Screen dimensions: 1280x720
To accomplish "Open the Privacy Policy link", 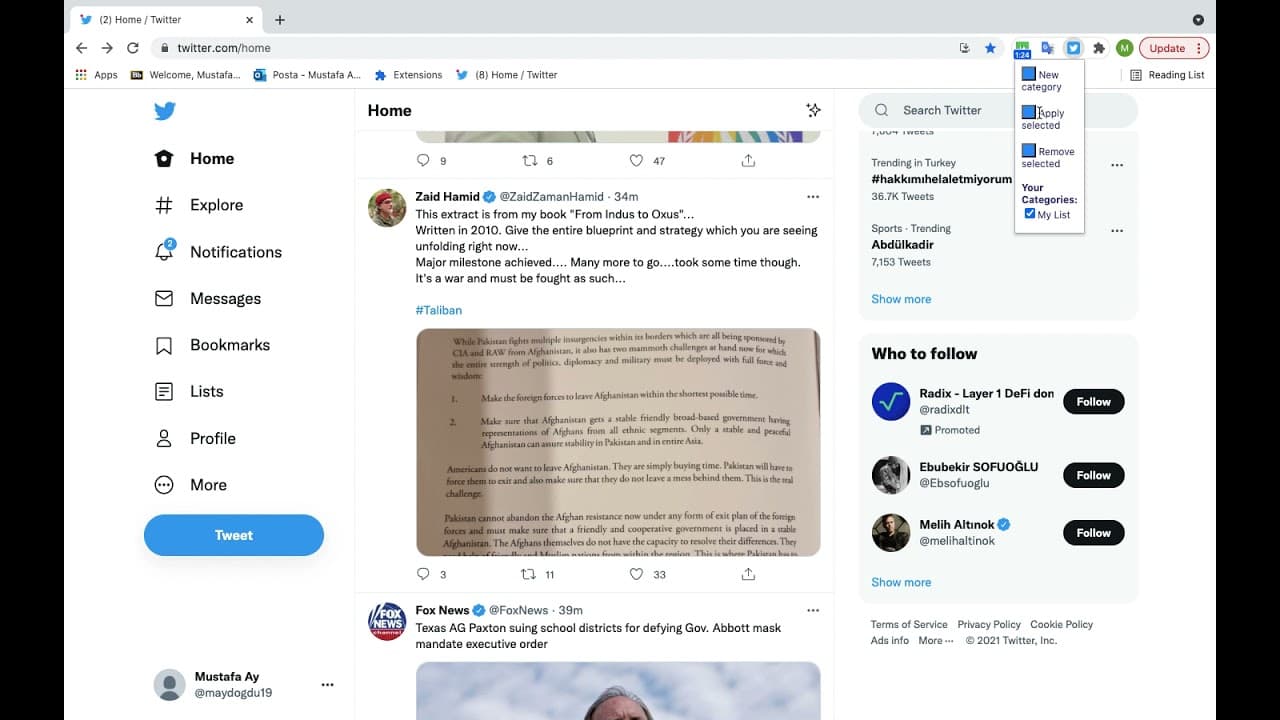I will [x=989, y=624].
